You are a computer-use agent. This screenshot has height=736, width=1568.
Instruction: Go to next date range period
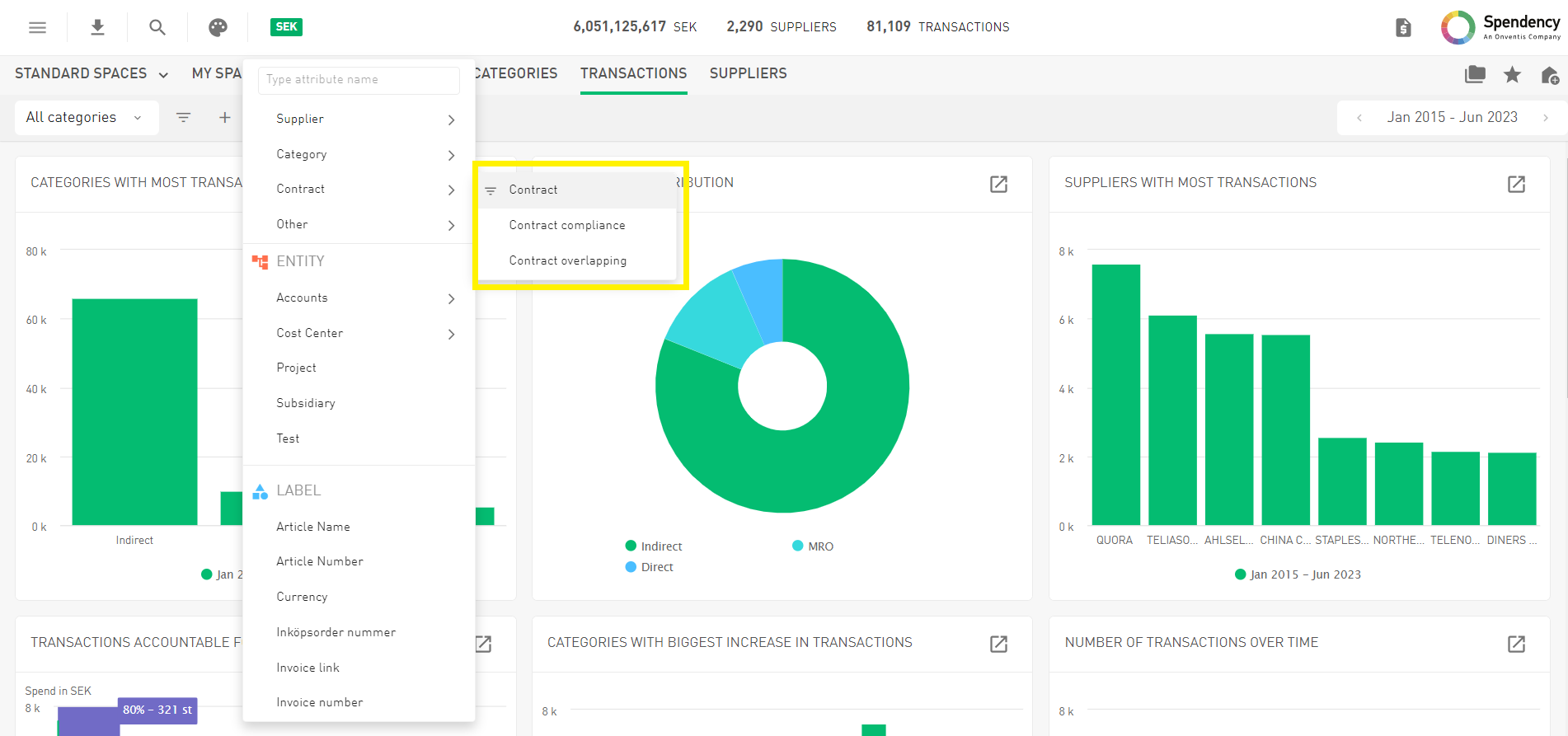[1546, 118]
